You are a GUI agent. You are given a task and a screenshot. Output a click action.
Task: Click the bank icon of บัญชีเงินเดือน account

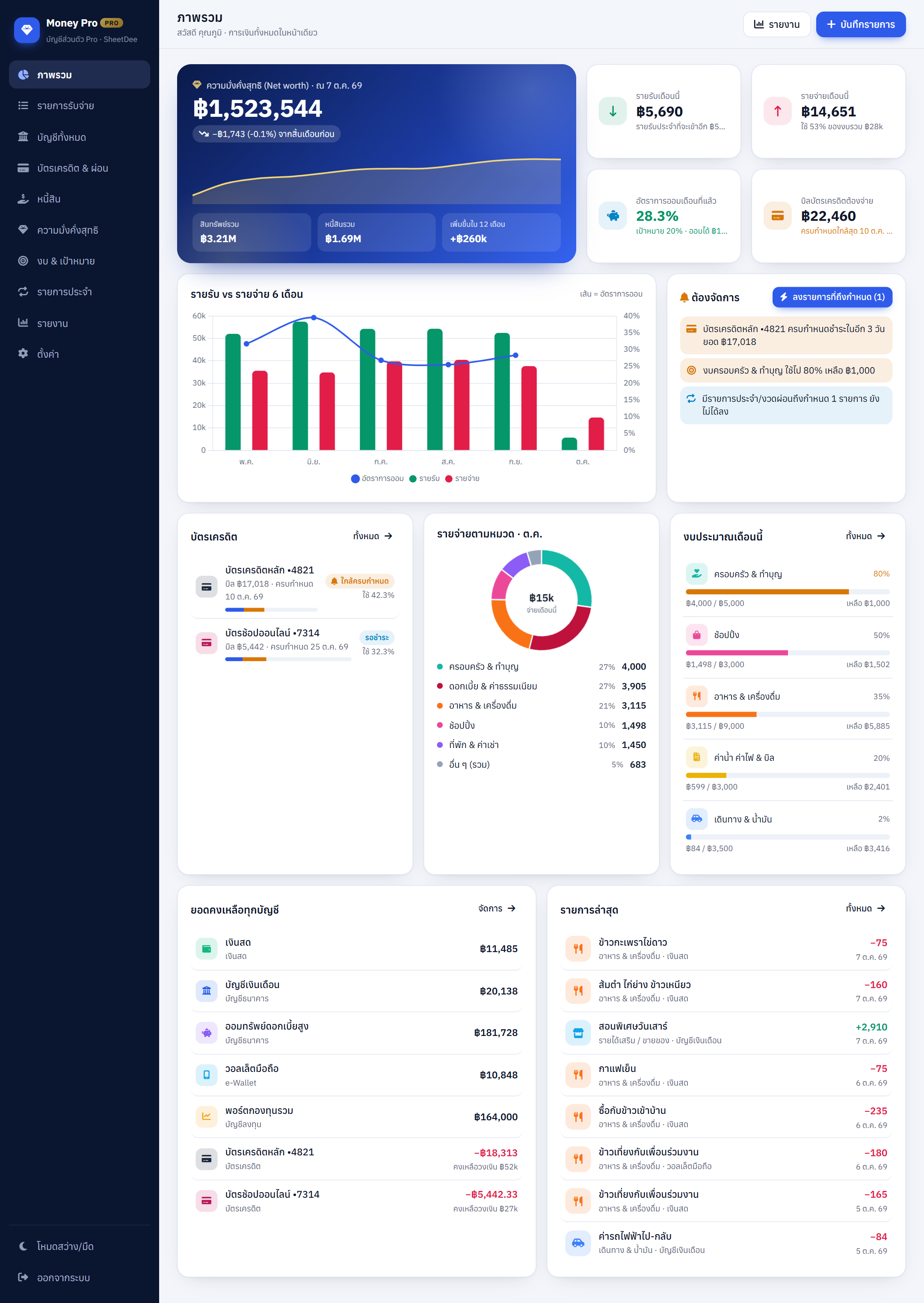click(x=207, y=991)
